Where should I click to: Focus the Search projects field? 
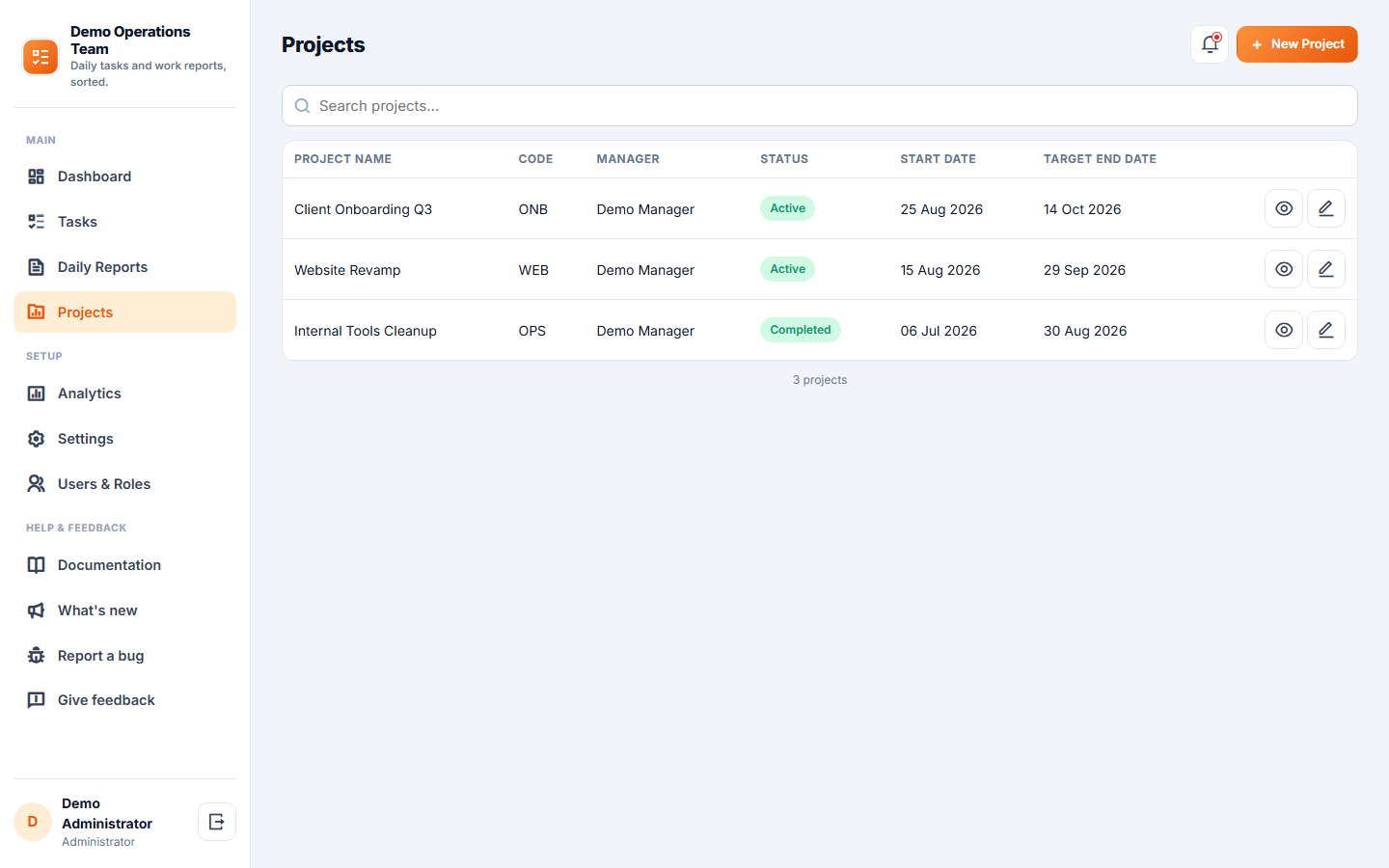tap(820, 106)
